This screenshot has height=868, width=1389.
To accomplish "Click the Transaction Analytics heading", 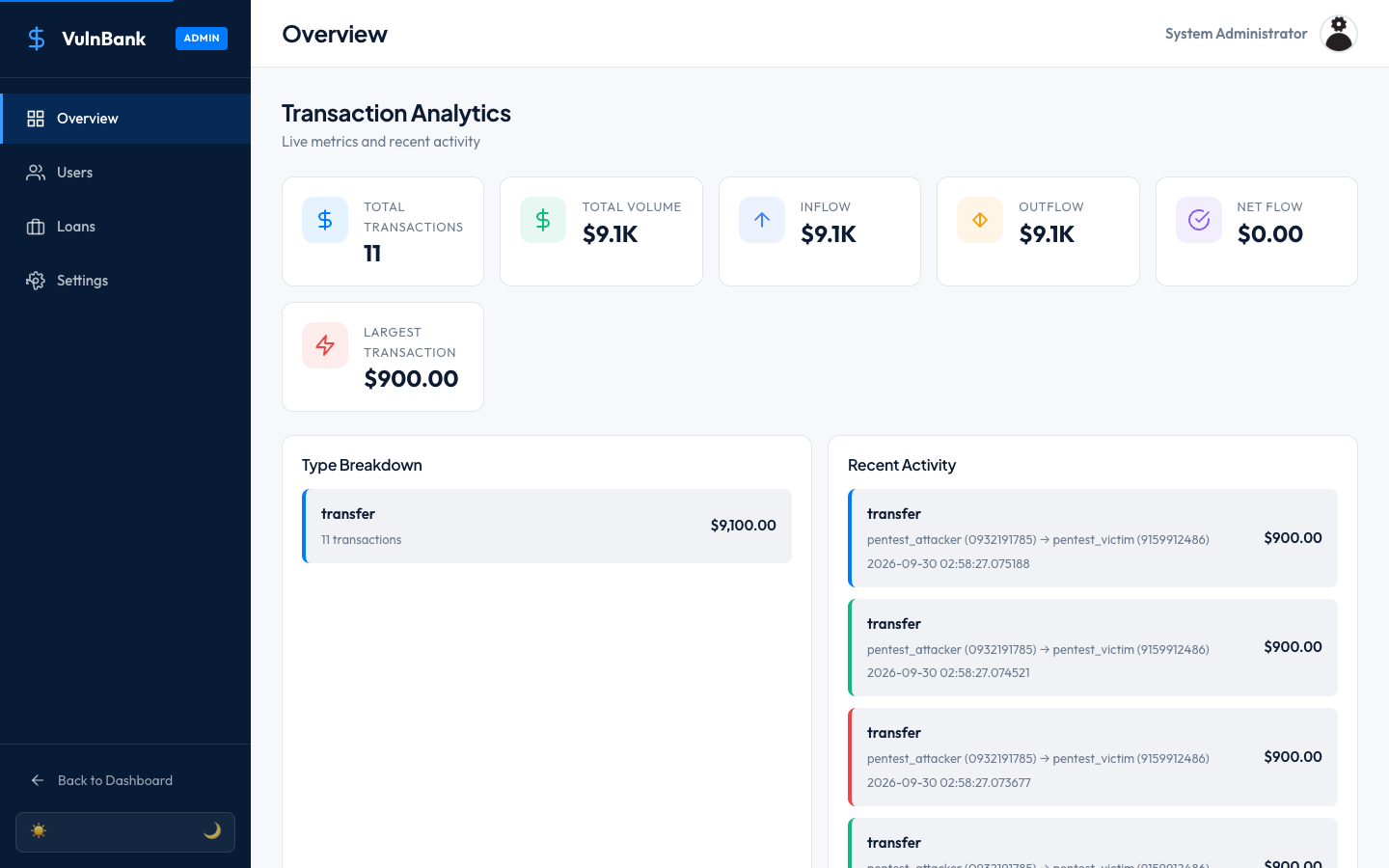I will (x=396, y=114).
